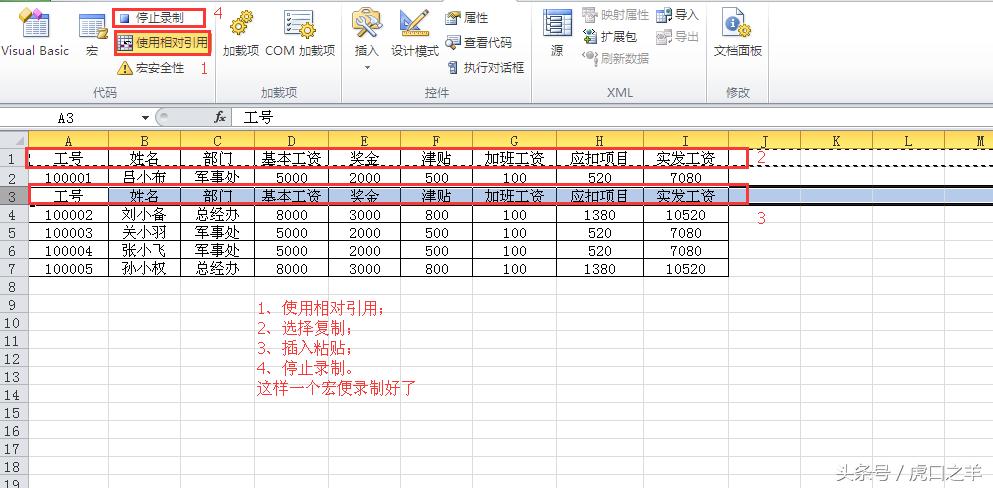Select row 2 header
The image size is (993, 488).
[x=14, y=178]
